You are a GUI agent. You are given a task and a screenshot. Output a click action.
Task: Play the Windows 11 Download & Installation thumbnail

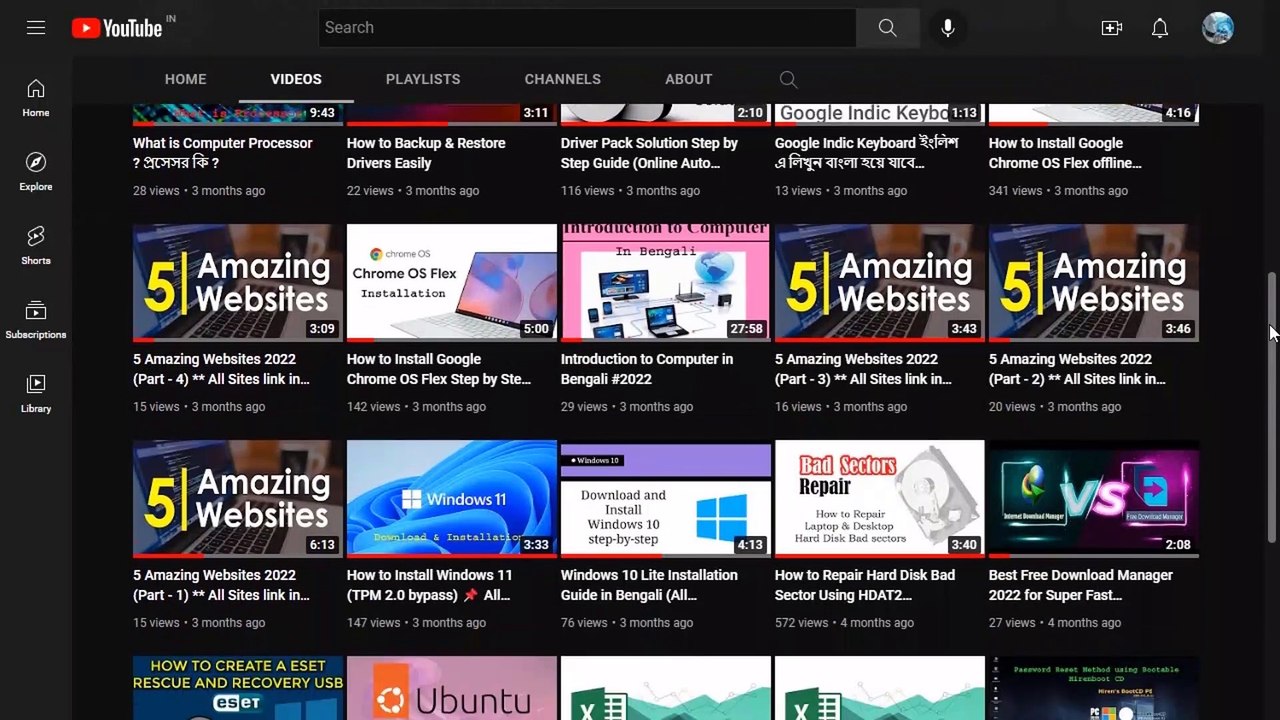tap(452, 499)
